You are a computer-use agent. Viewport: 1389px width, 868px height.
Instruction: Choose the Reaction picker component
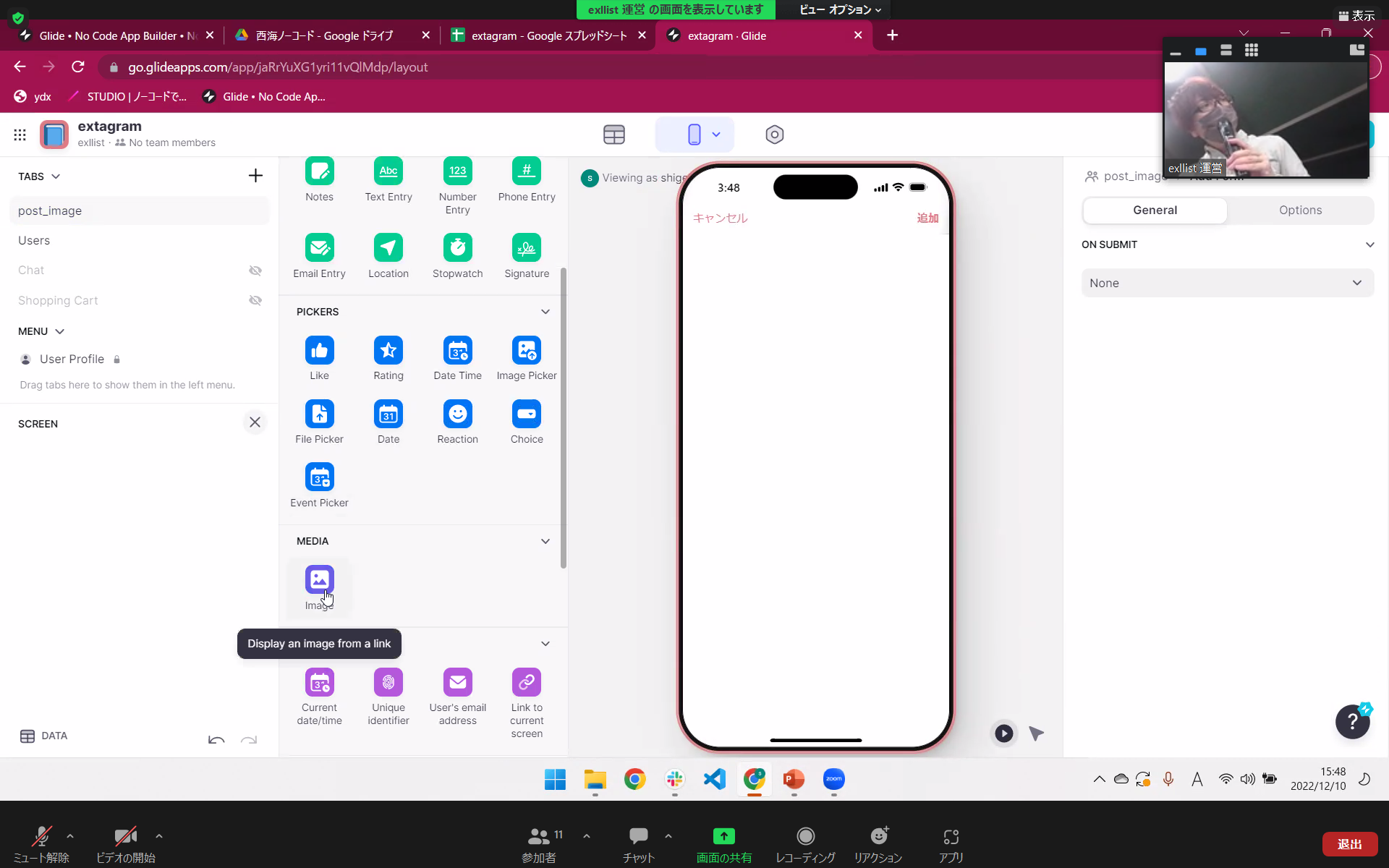457,414
